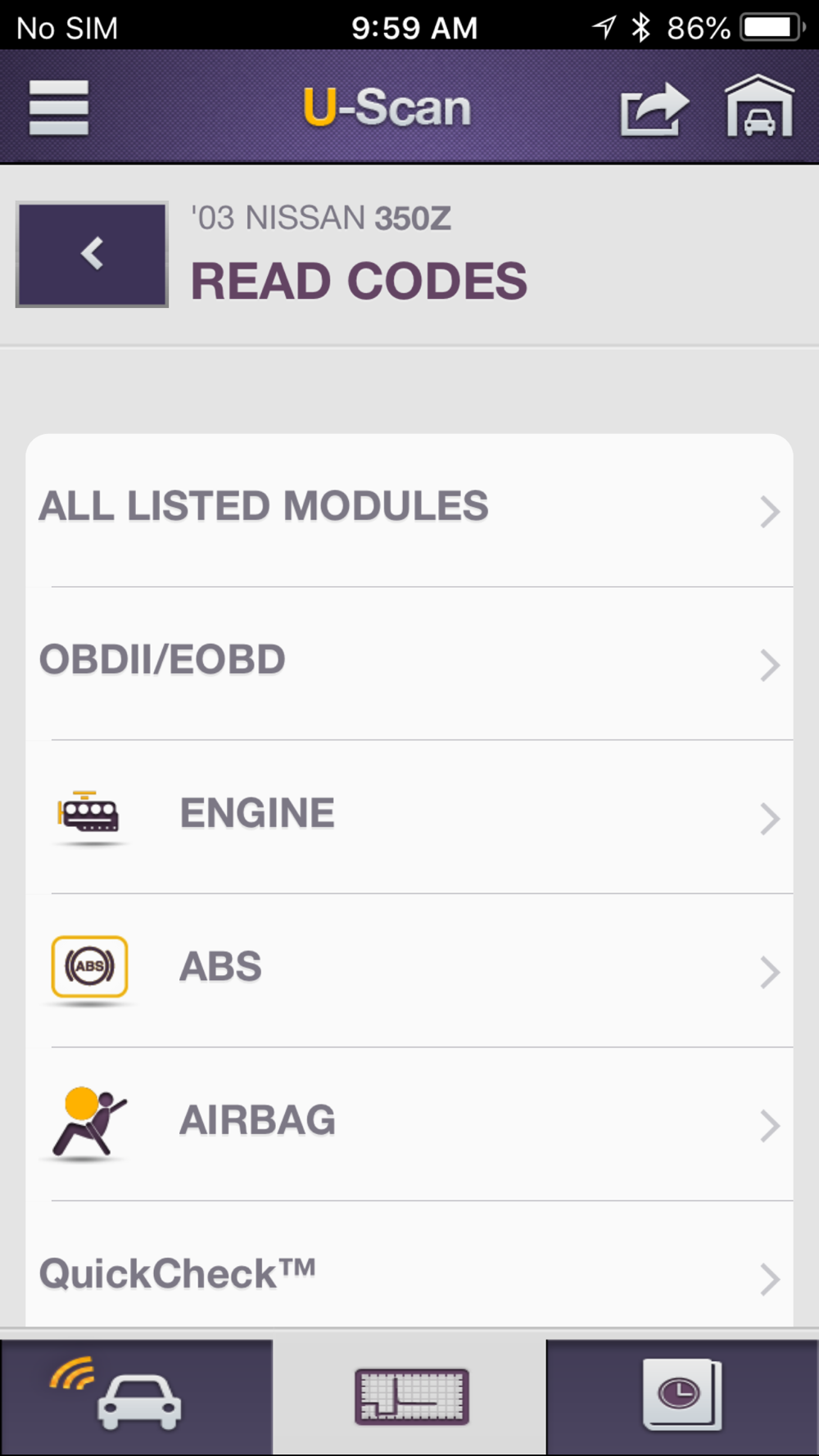Tap the Bluetooth status icon
The image size is (819, 1456).
[640, 28]
